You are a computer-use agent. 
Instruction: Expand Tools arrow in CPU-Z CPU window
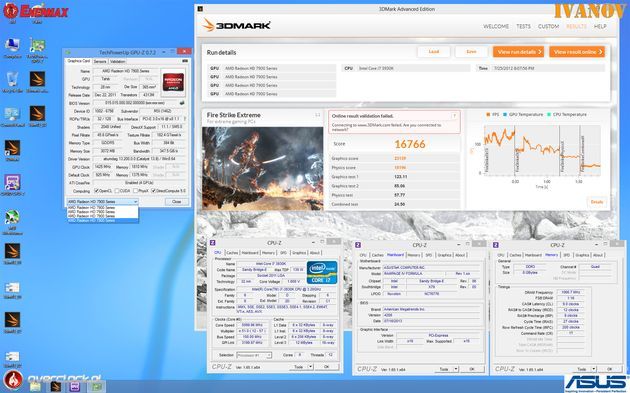tap(310, 367)
